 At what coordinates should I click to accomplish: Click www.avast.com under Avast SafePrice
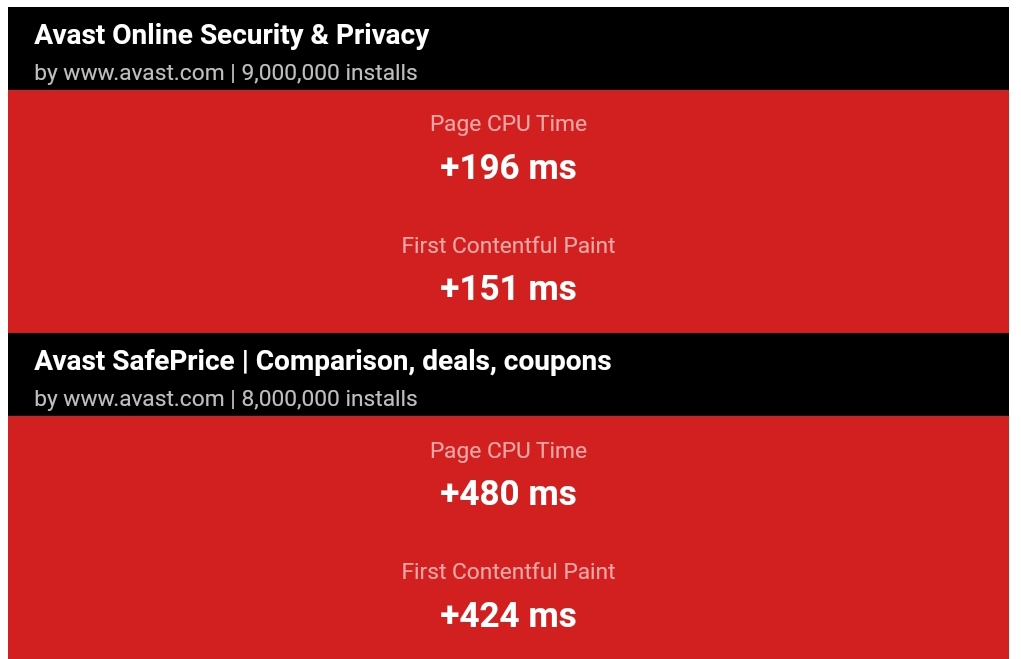click(144, 399)
